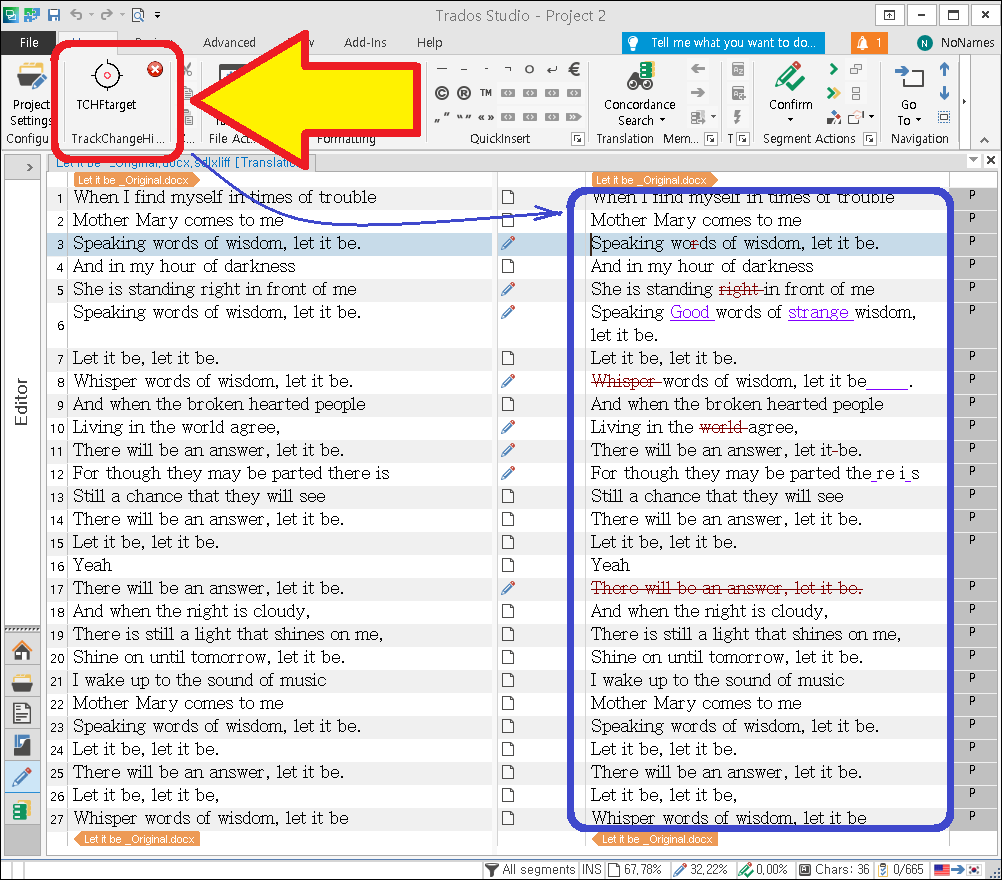This screenshot has height=880, width=1002.
Task: Expand the Concordance Search dropdown arrow
Action: coord(662,120)
